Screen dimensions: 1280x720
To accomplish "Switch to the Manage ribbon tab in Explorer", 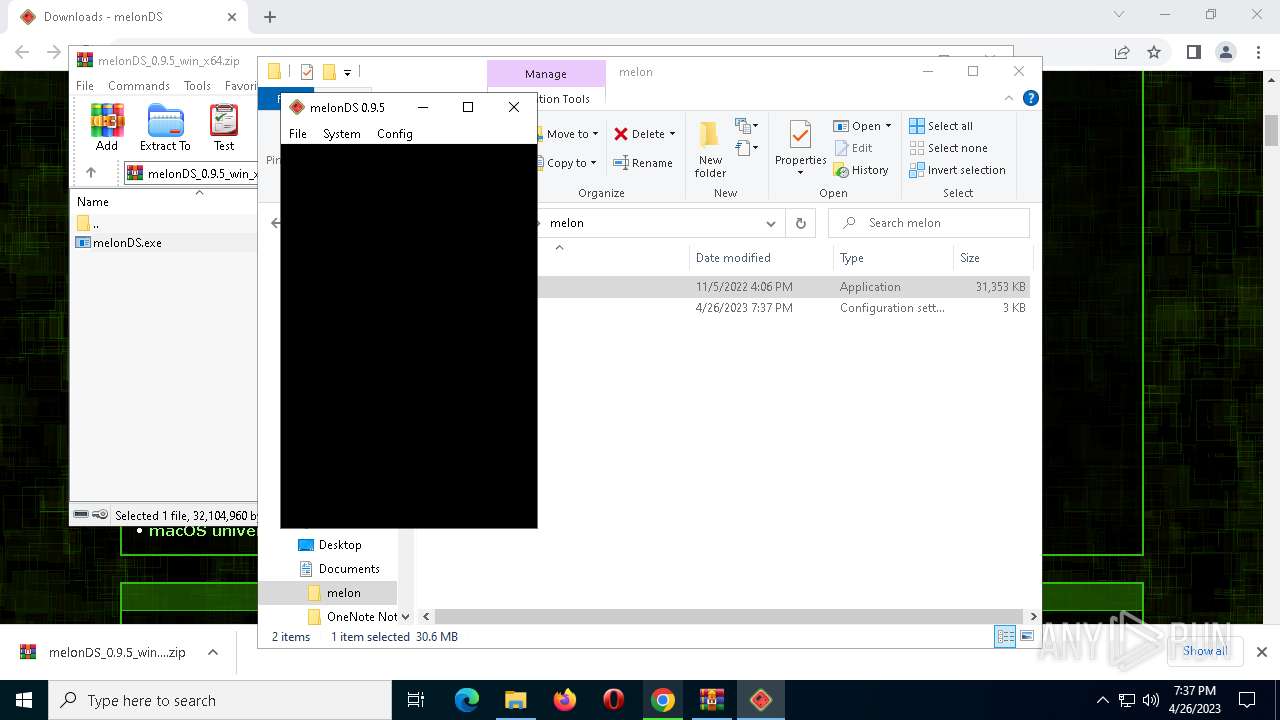I will pyautogui.click(x=546, y=74).
